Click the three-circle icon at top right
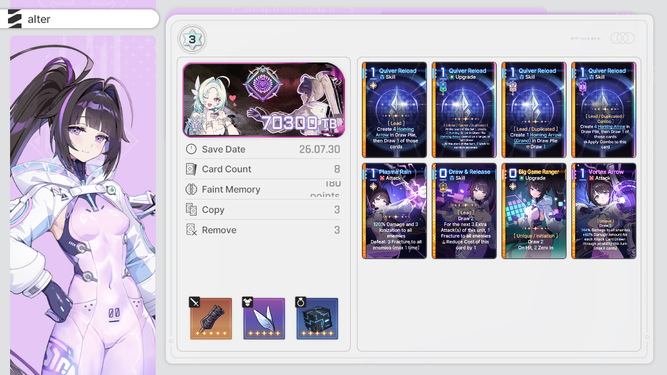The image size is (667, 375). (622, 38)
